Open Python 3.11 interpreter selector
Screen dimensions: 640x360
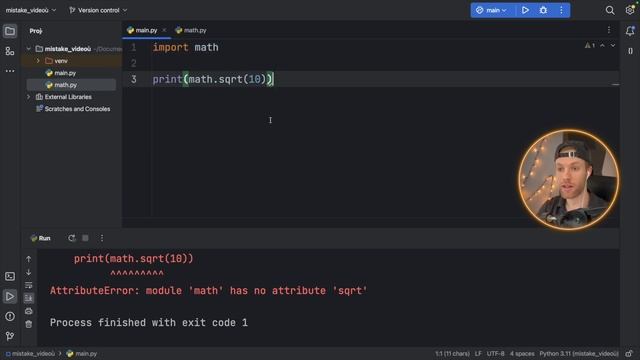click(x=579, y=354)
